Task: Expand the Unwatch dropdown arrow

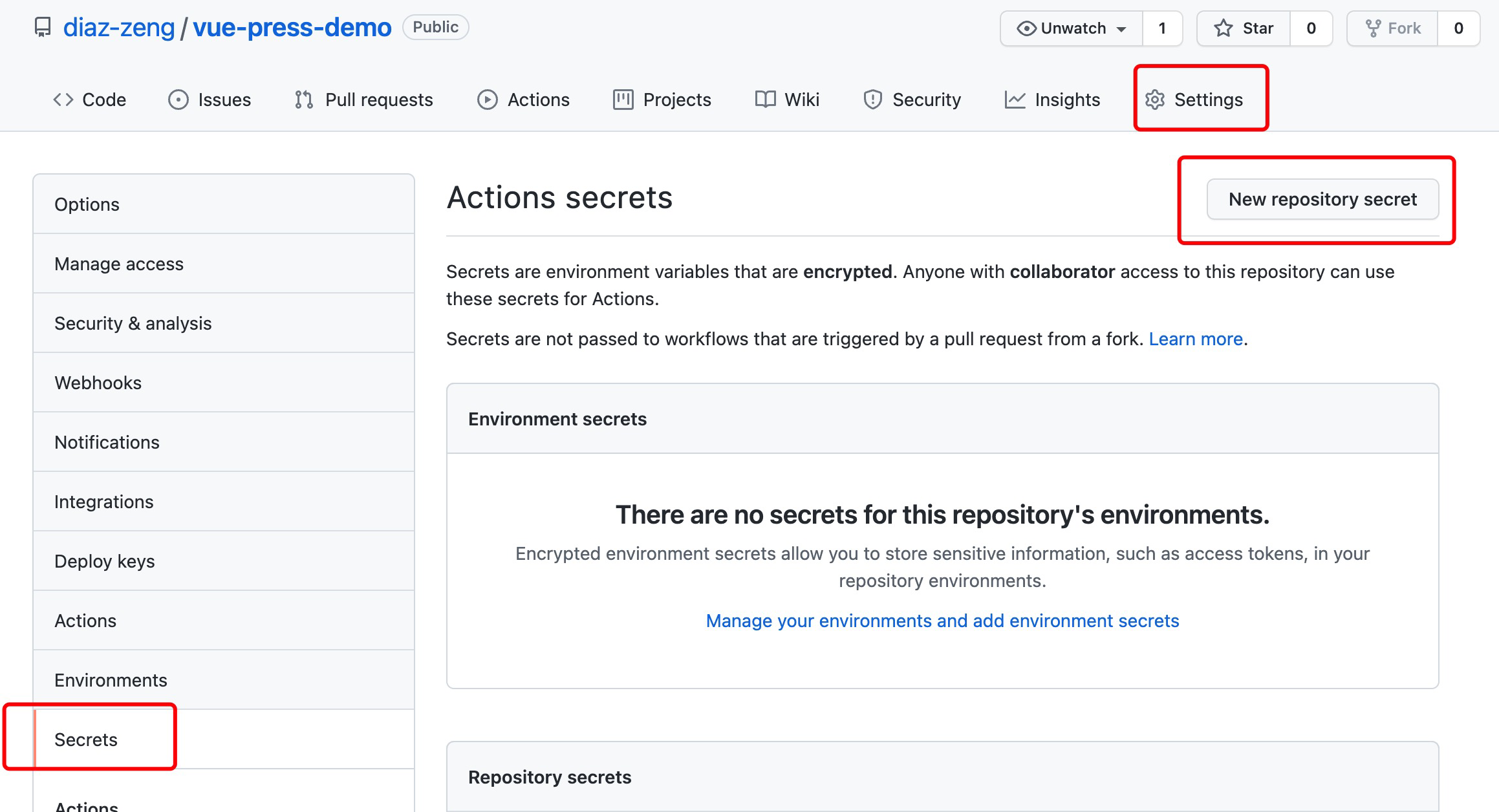Action: [1121, 29]
